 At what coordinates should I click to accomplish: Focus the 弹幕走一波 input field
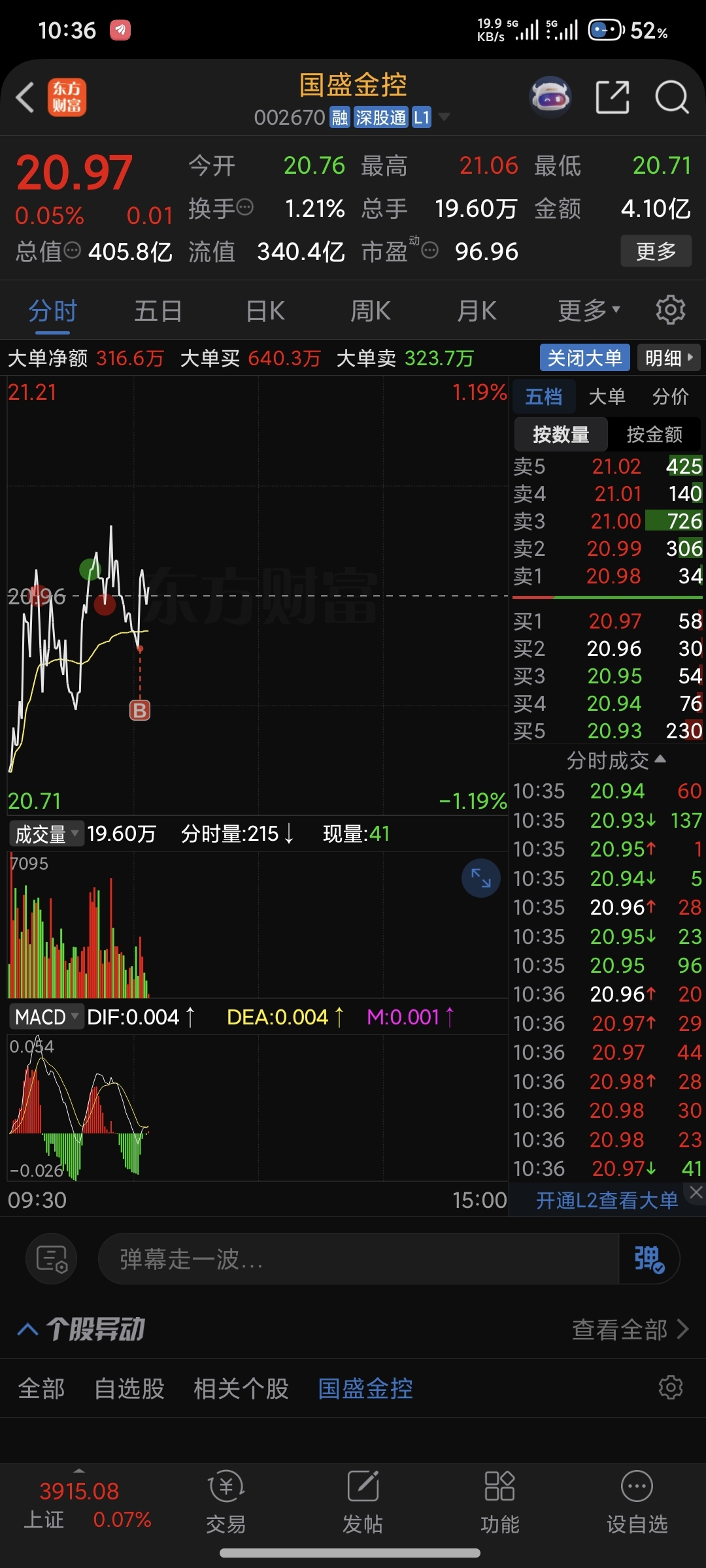point(358,1258)
